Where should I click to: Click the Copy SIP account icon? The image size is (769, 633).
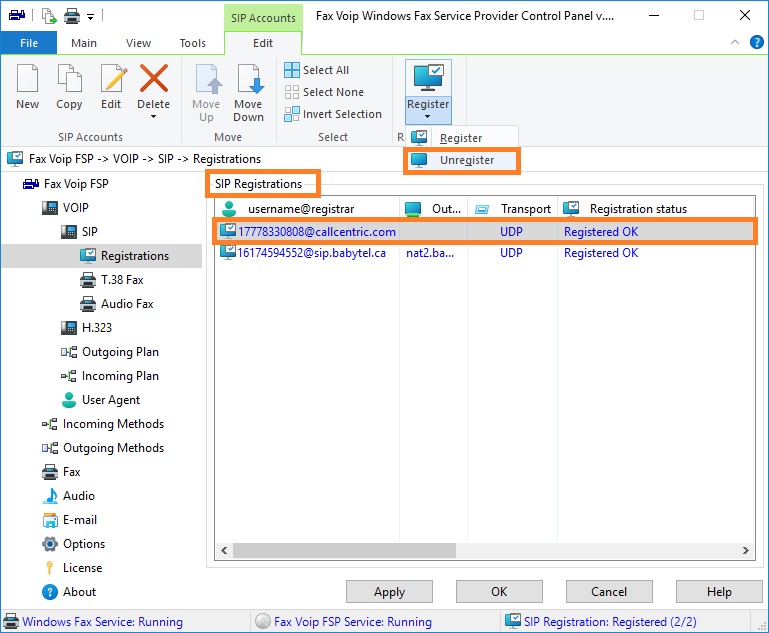69,78
